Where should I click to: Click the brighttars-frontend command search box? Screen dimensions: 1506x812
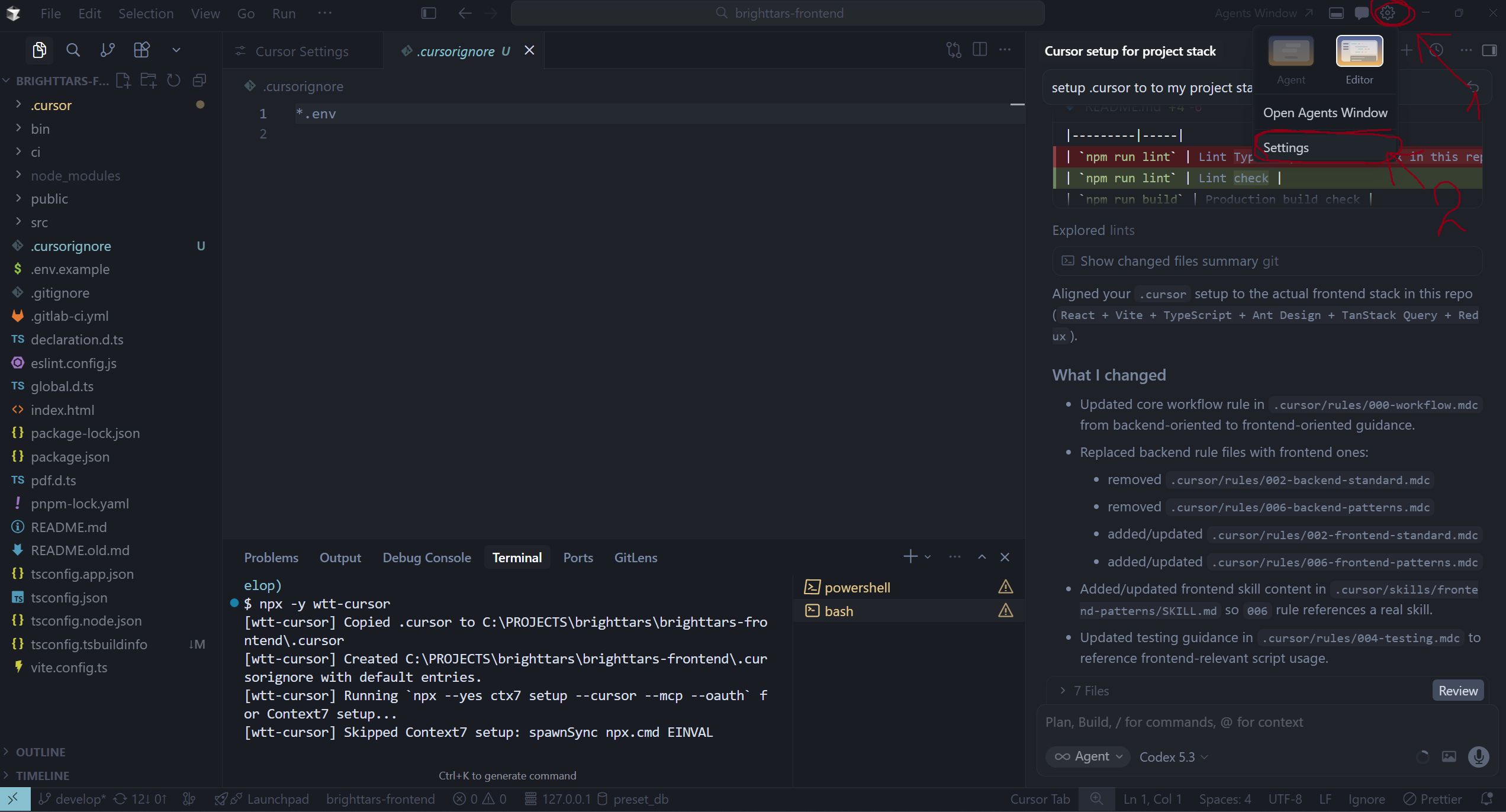[778, 13]
